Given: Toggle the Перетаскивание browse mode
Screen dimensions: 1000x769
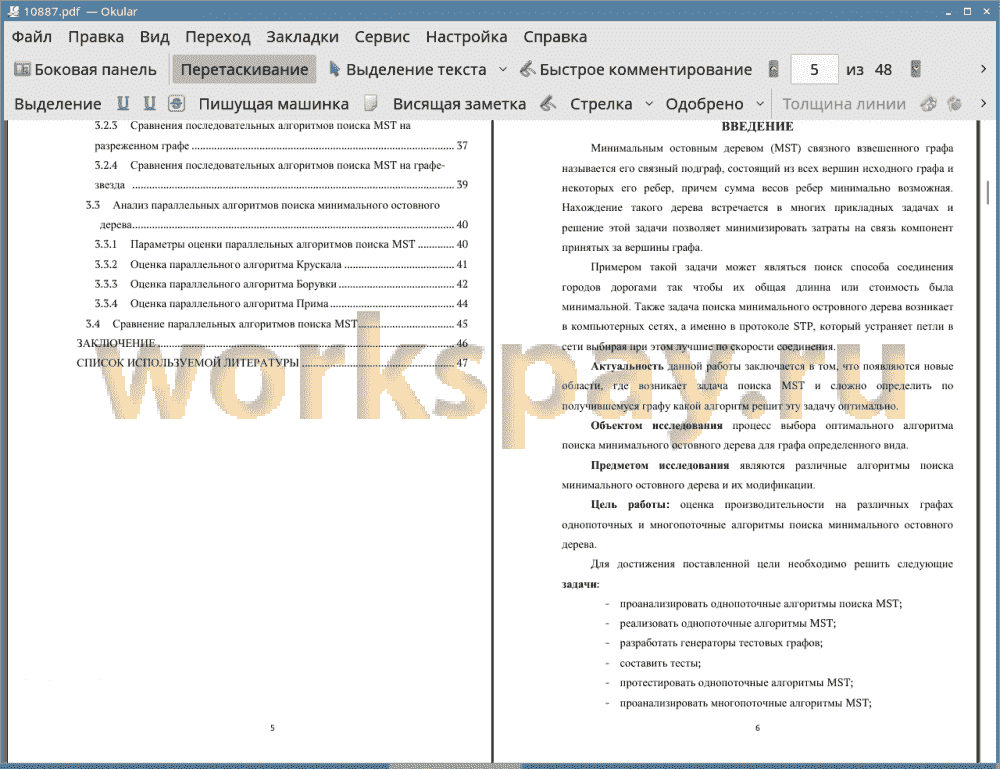Looking at the screenshot, I should (x=244, y=70).
